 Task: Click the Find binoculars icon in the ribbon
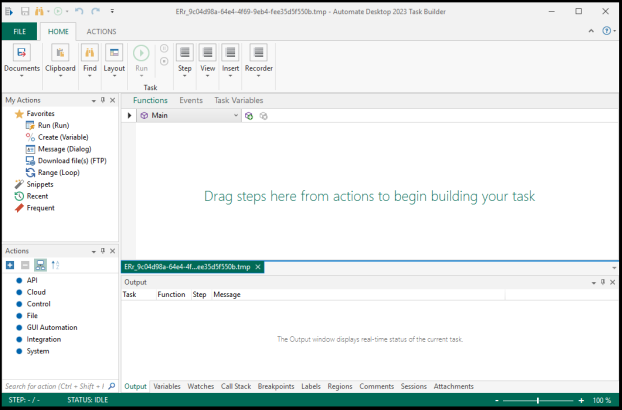click(87, 53)
